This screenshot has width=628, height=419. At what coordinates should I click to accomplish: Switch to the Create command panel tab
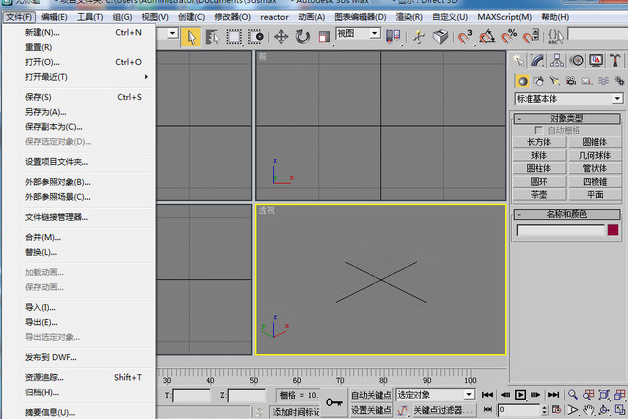pos(519,60)
